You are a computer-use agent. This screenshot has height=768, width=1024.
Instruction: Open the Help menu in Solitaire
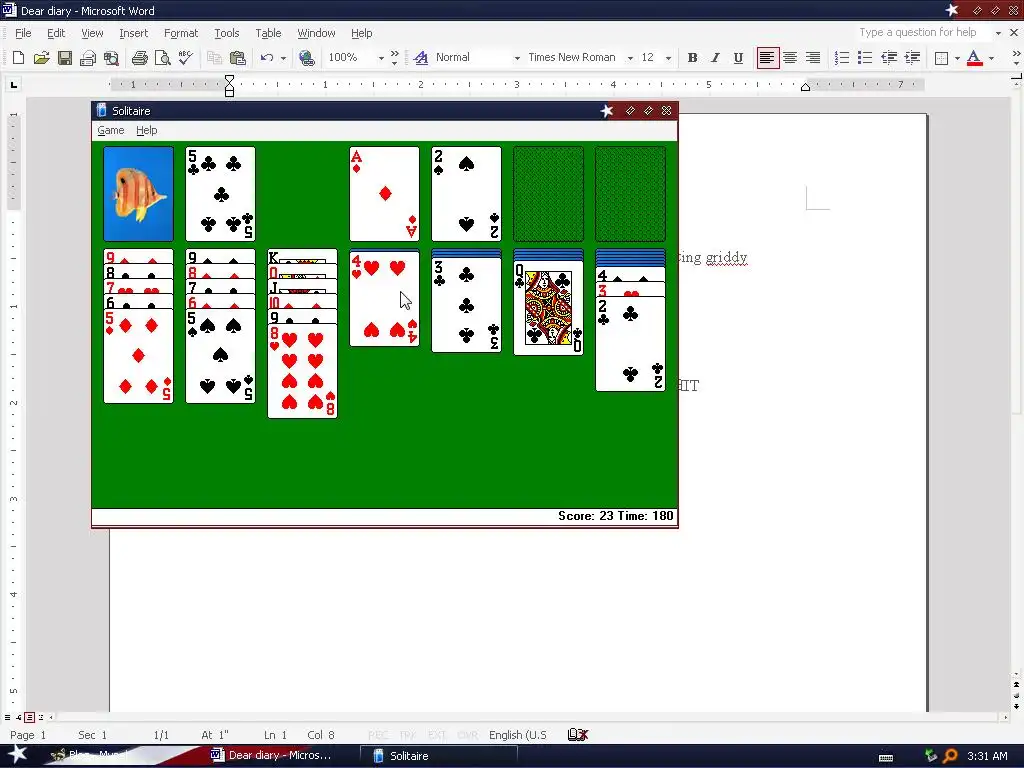tap(146, 130)
